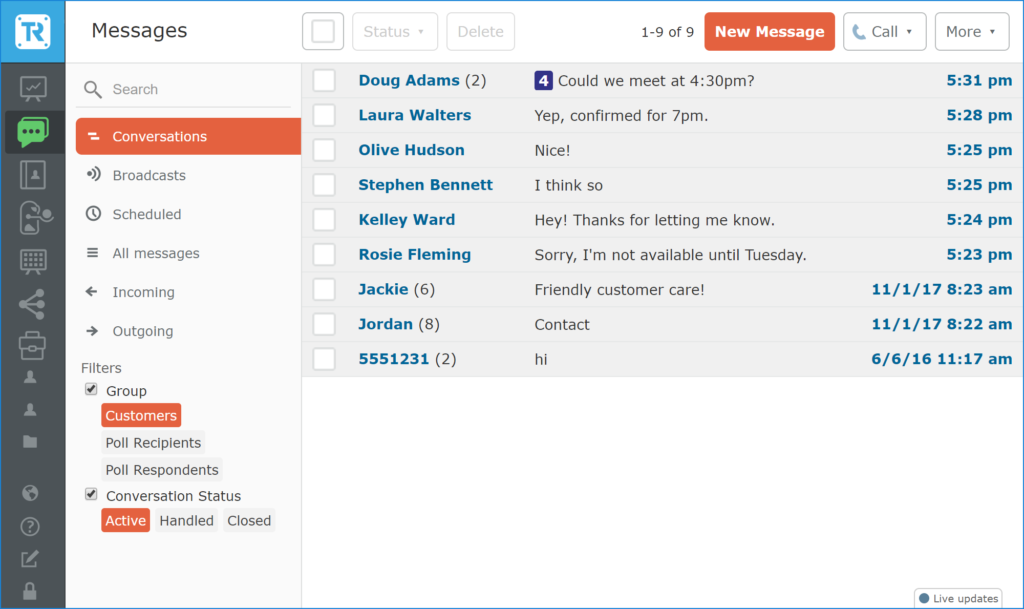This screenshot has width=1024, height=609.
Task: Open the conversation with Laura Walters
Action: tap(414, 115)
